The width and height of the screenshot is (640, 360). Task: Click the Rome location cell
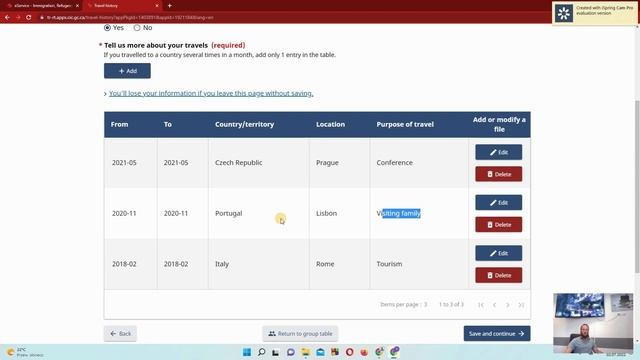340,264
